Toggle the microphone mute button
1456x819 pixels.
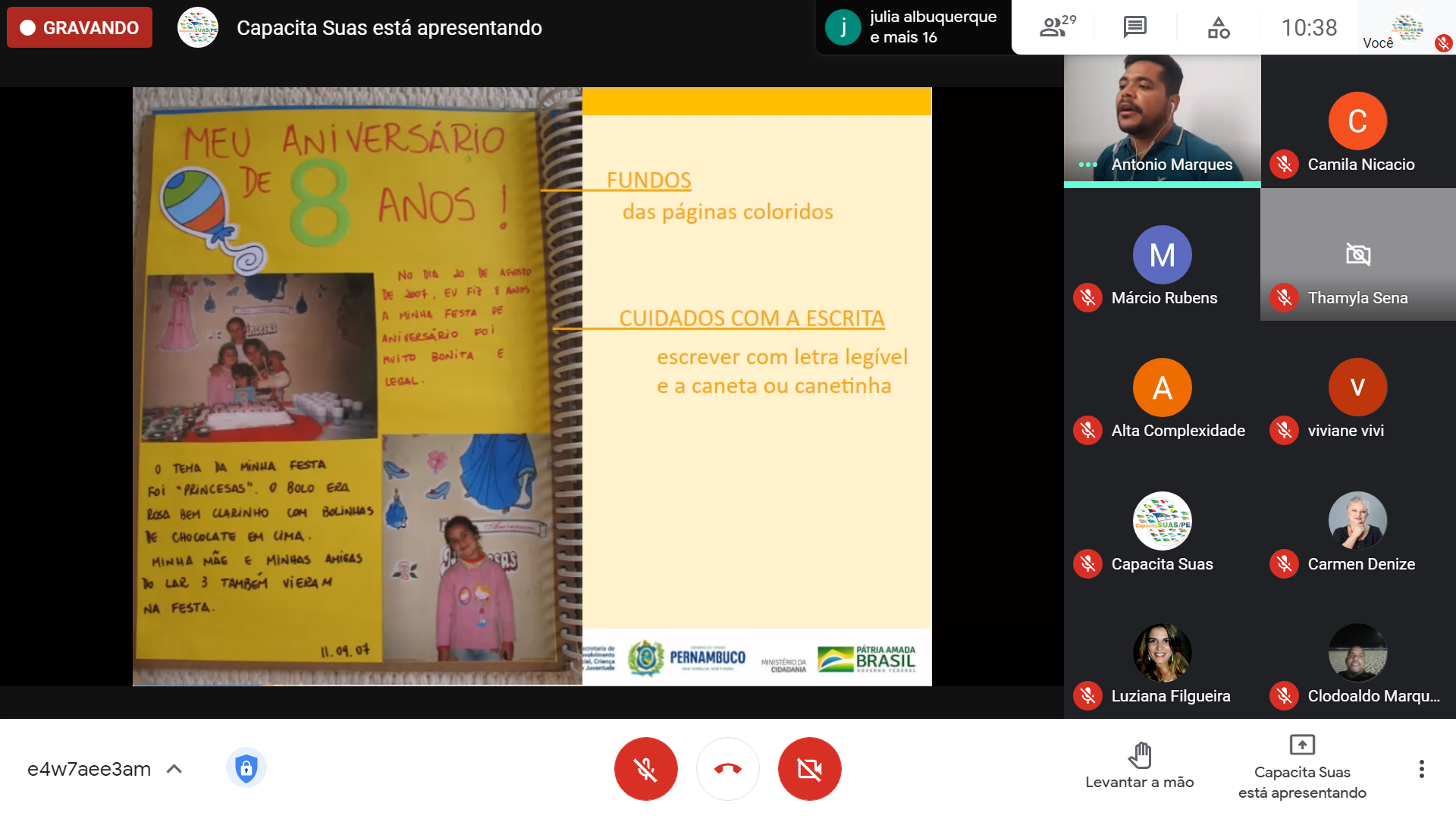[x=645, y=769]
